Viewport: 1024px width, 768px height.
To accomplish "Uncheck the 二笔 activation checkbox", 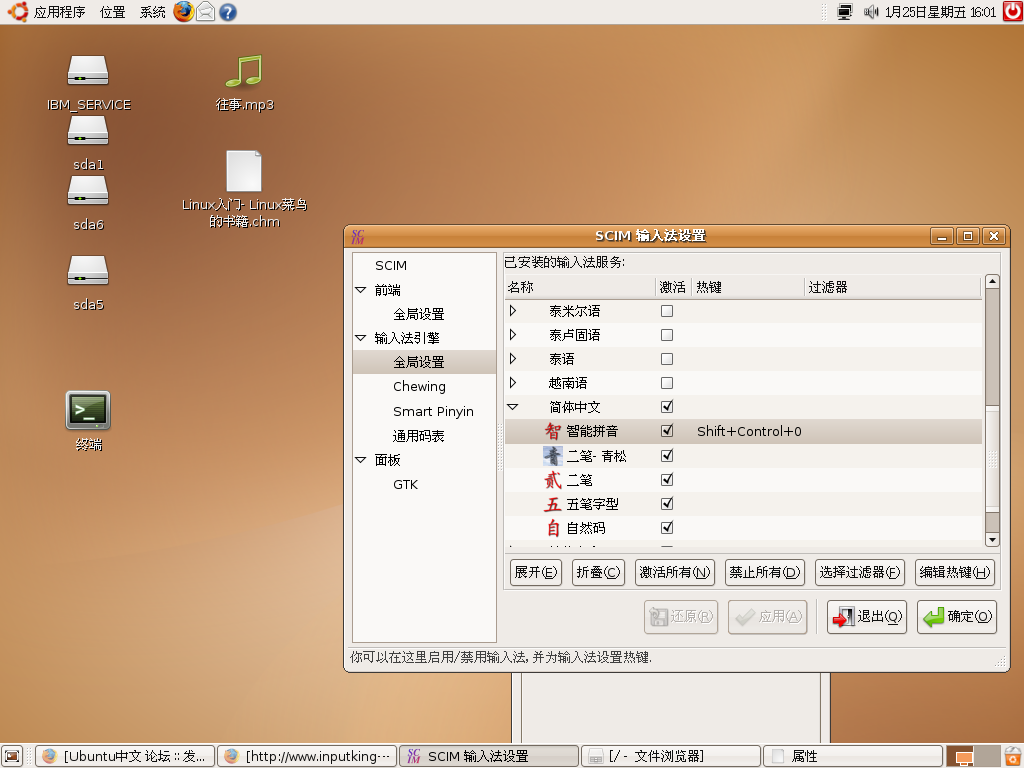I will point(667,479).
